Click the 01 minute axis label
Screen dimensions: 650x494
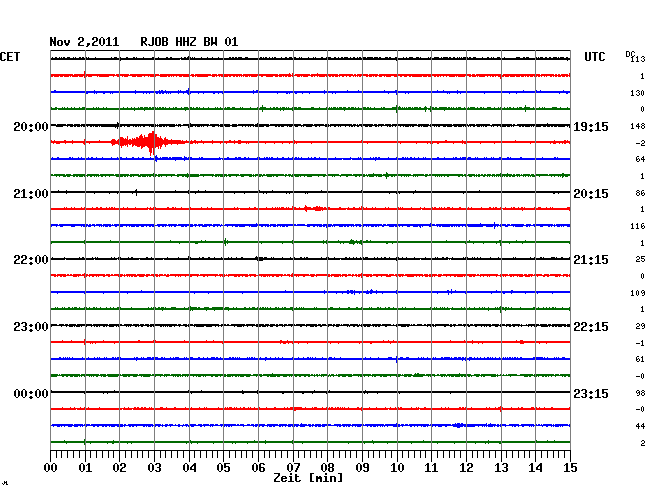pyautogui.click(x=85, y=468)
